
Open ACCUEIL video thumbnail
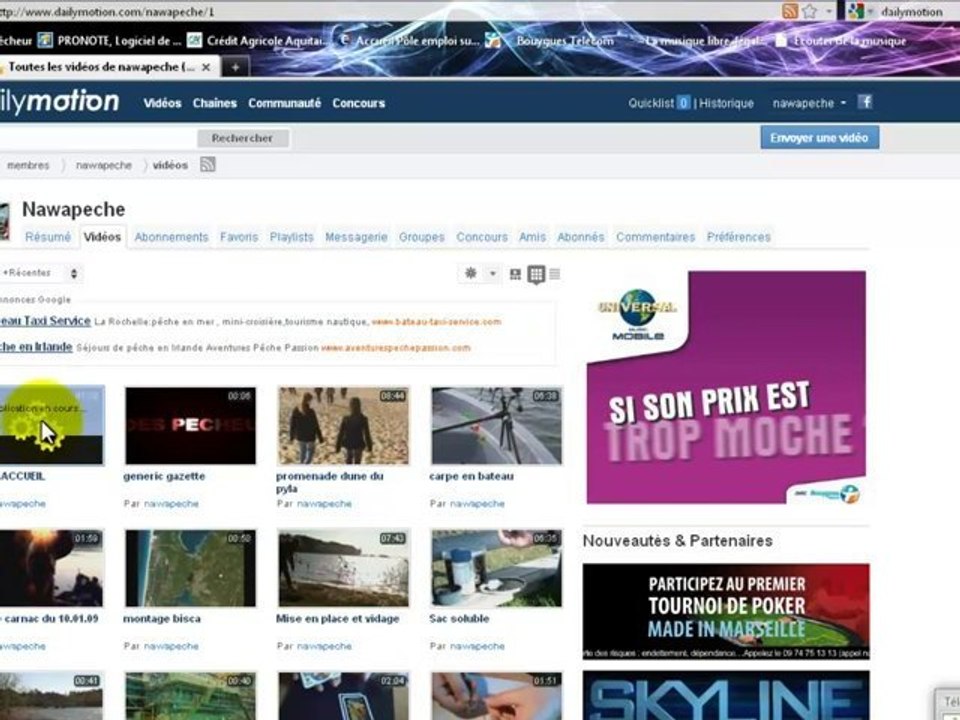point(52,425)
